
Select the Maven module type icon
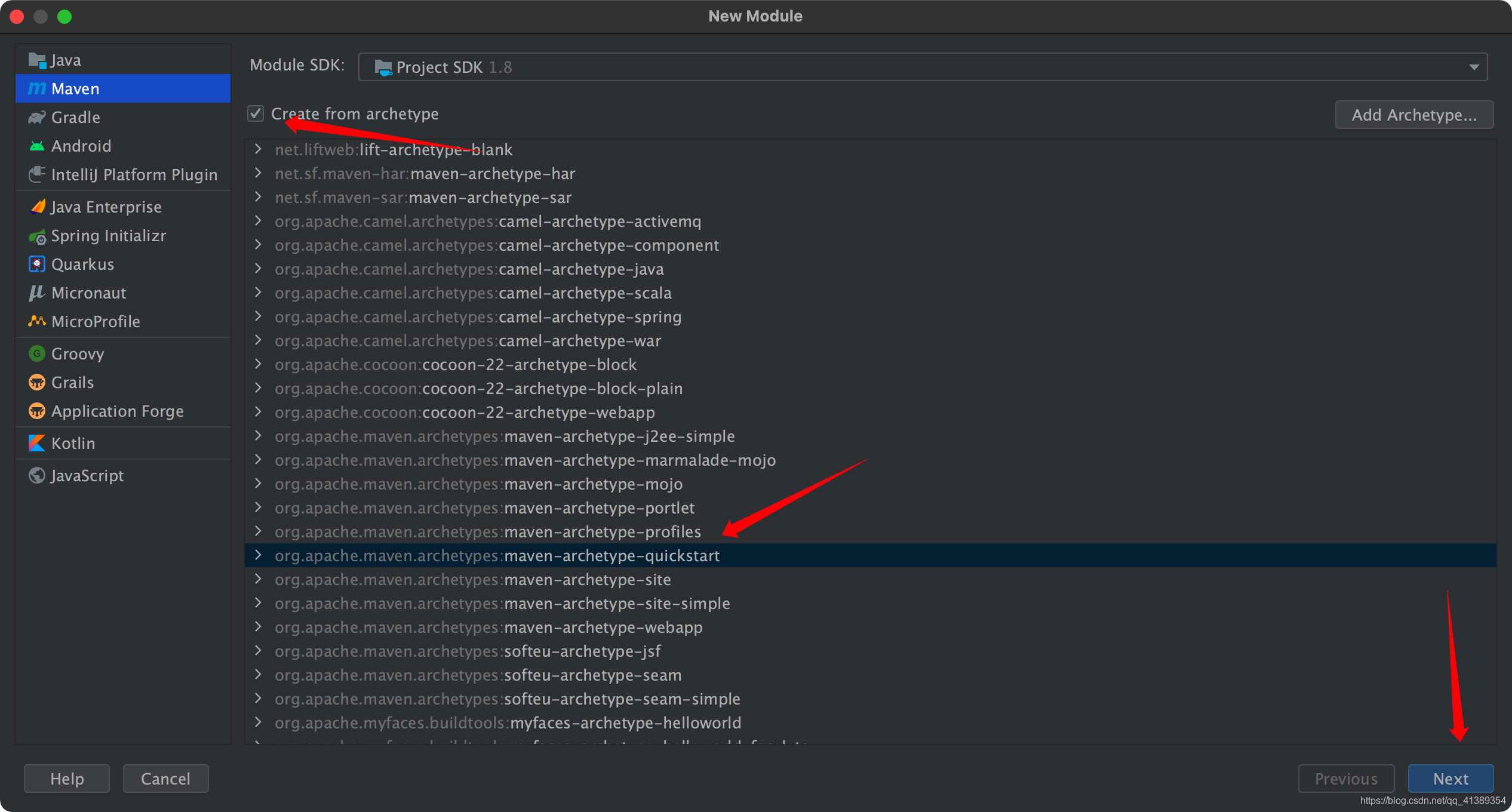coord(36,89)
